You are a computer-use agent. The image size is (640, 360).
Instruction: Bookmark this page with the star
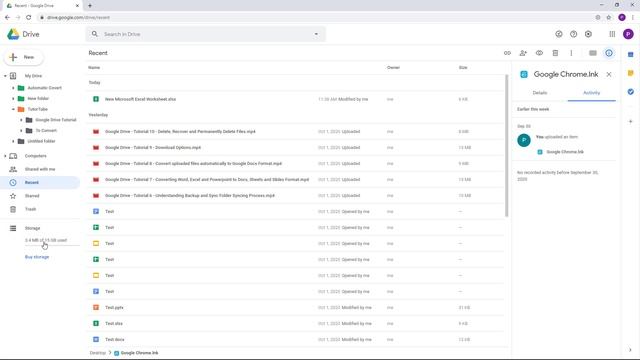(x=609, y=17)
